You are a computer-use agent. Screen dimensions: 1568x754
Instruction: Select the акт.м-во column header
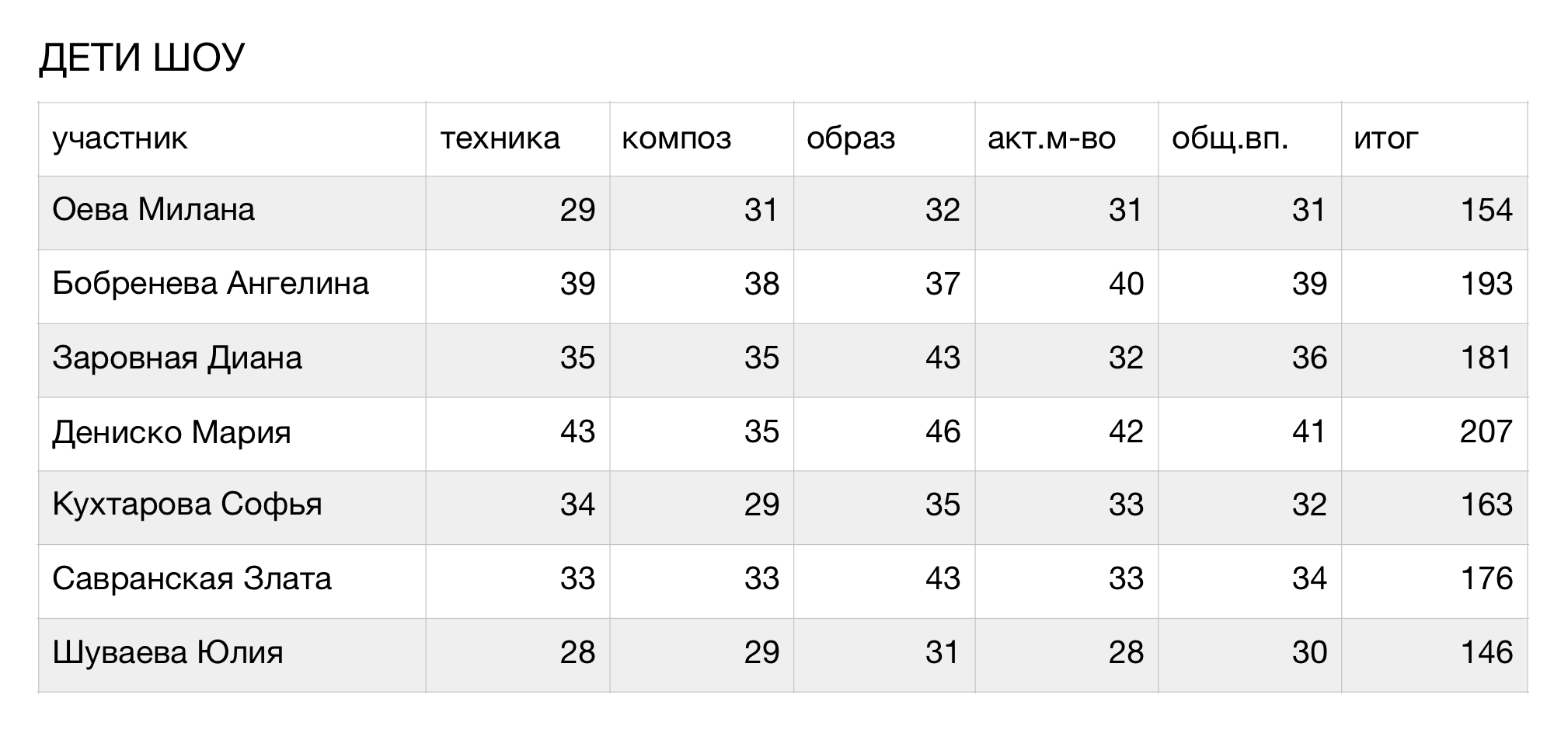(x=1067, y=139)
